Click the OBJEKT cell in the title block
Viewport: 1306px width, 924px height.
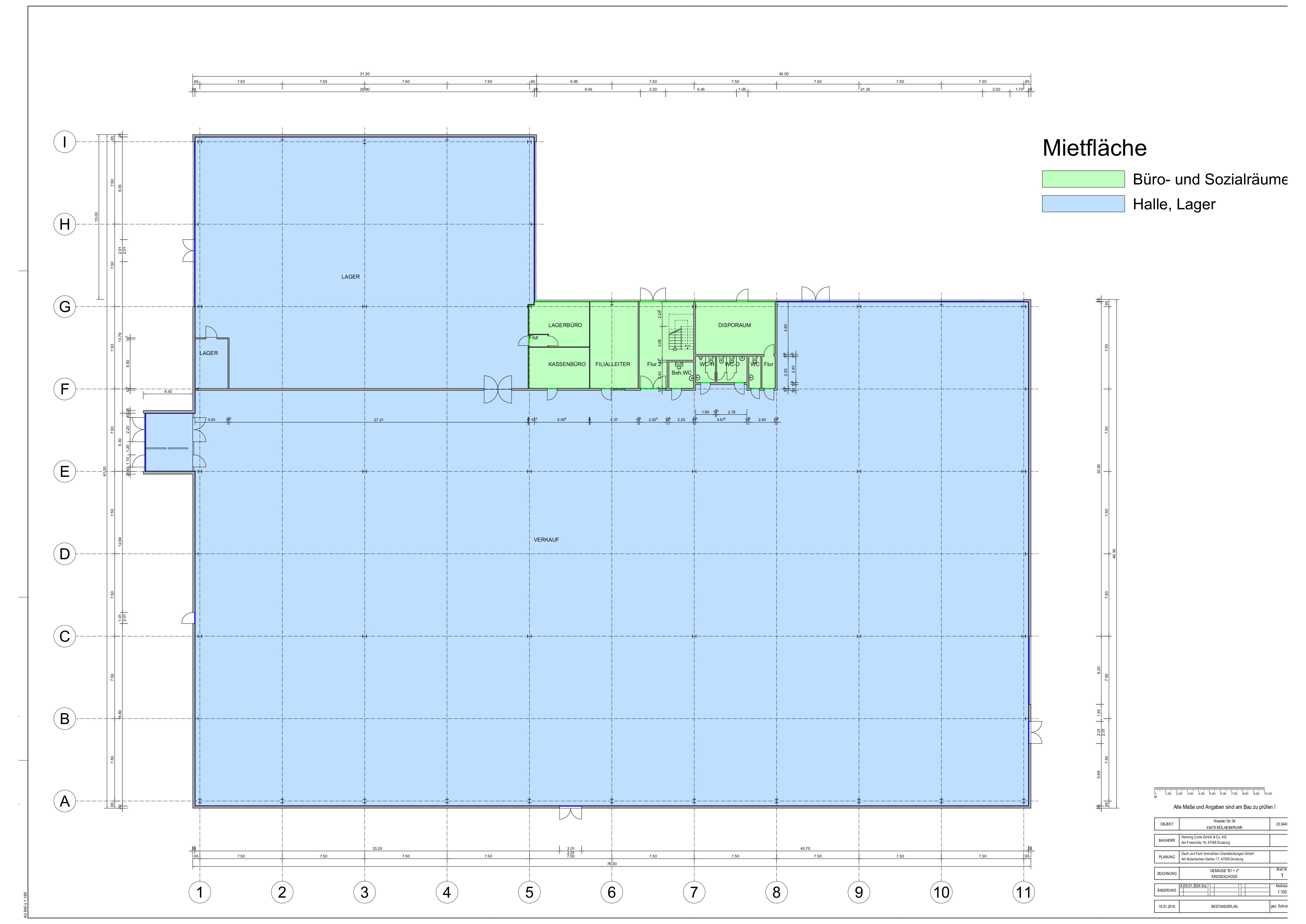1167,824
